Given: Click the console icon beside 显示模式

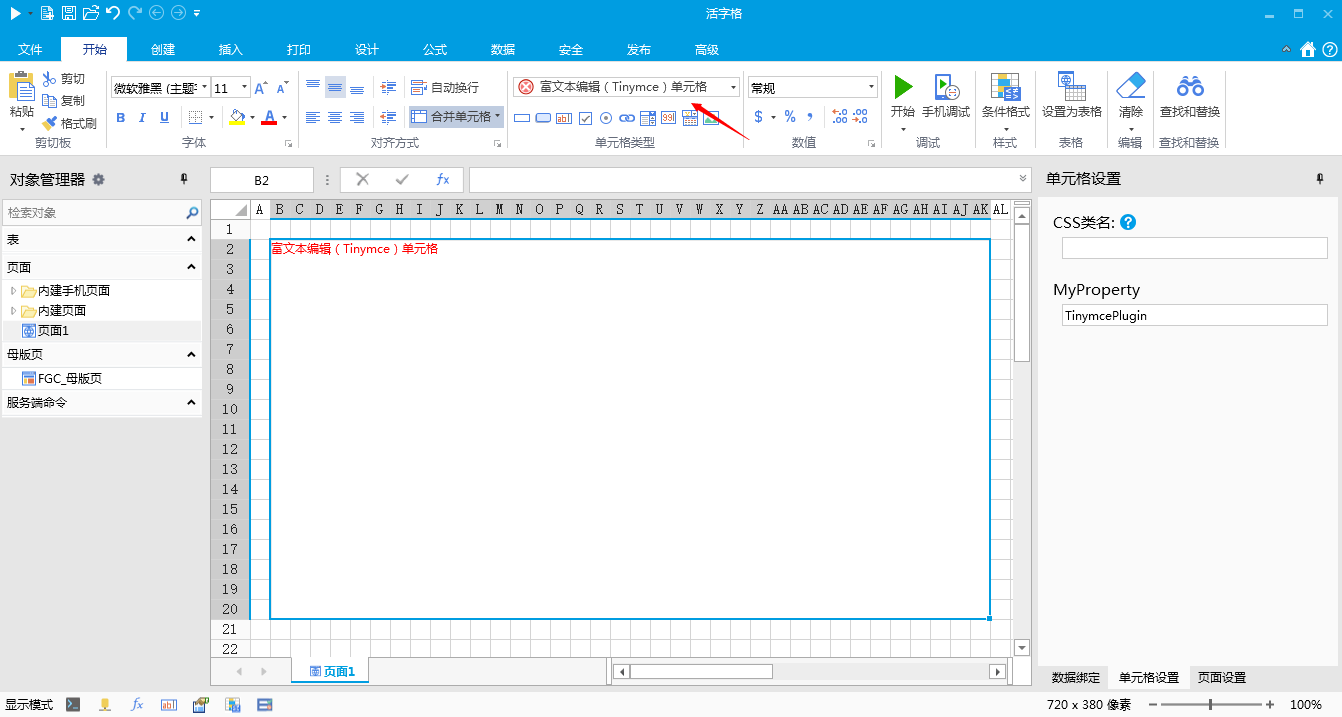Looking at the screenshot, I should pos(73,705).
